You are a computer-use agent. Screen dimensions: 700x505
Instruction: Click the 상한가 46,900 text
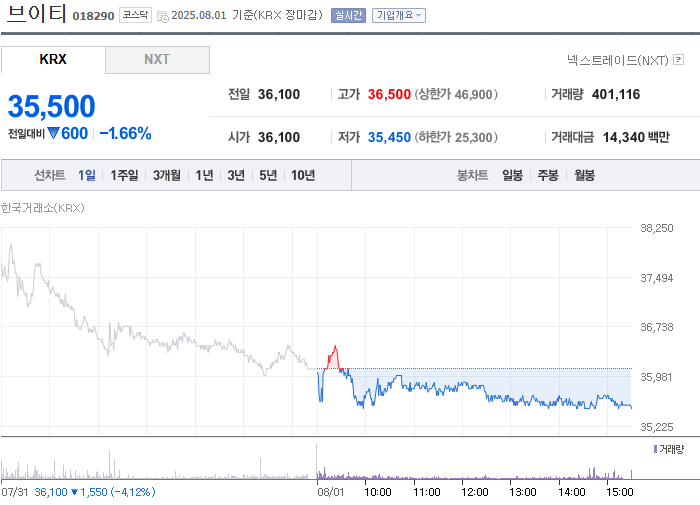point(456,94)
